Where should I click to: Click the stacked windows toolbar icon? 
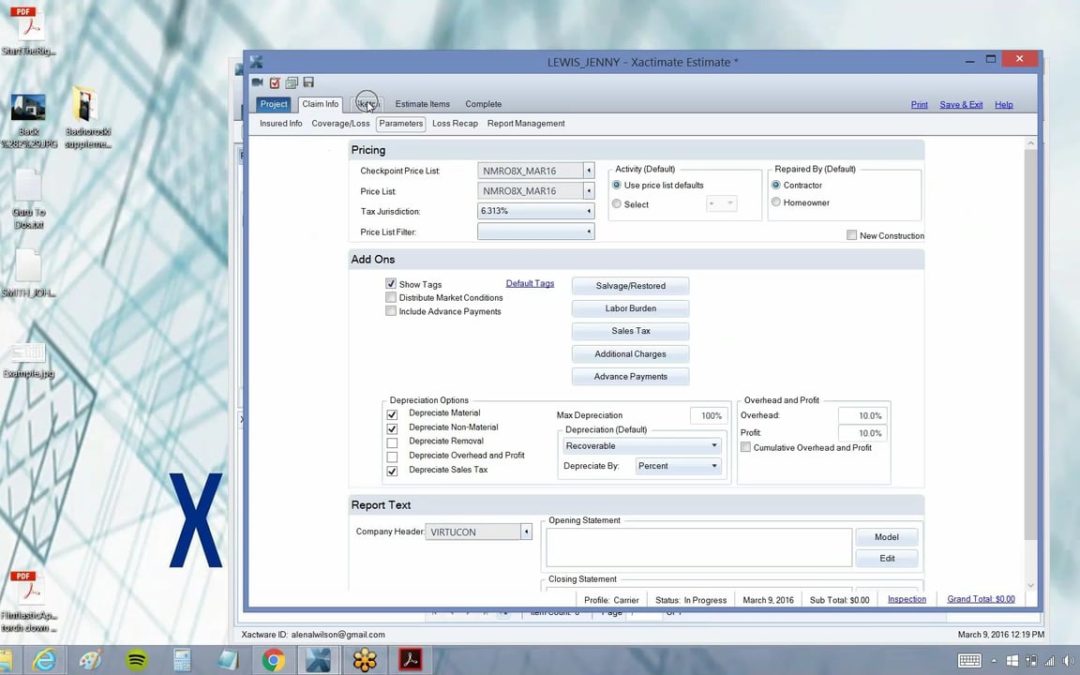(291, 82)
